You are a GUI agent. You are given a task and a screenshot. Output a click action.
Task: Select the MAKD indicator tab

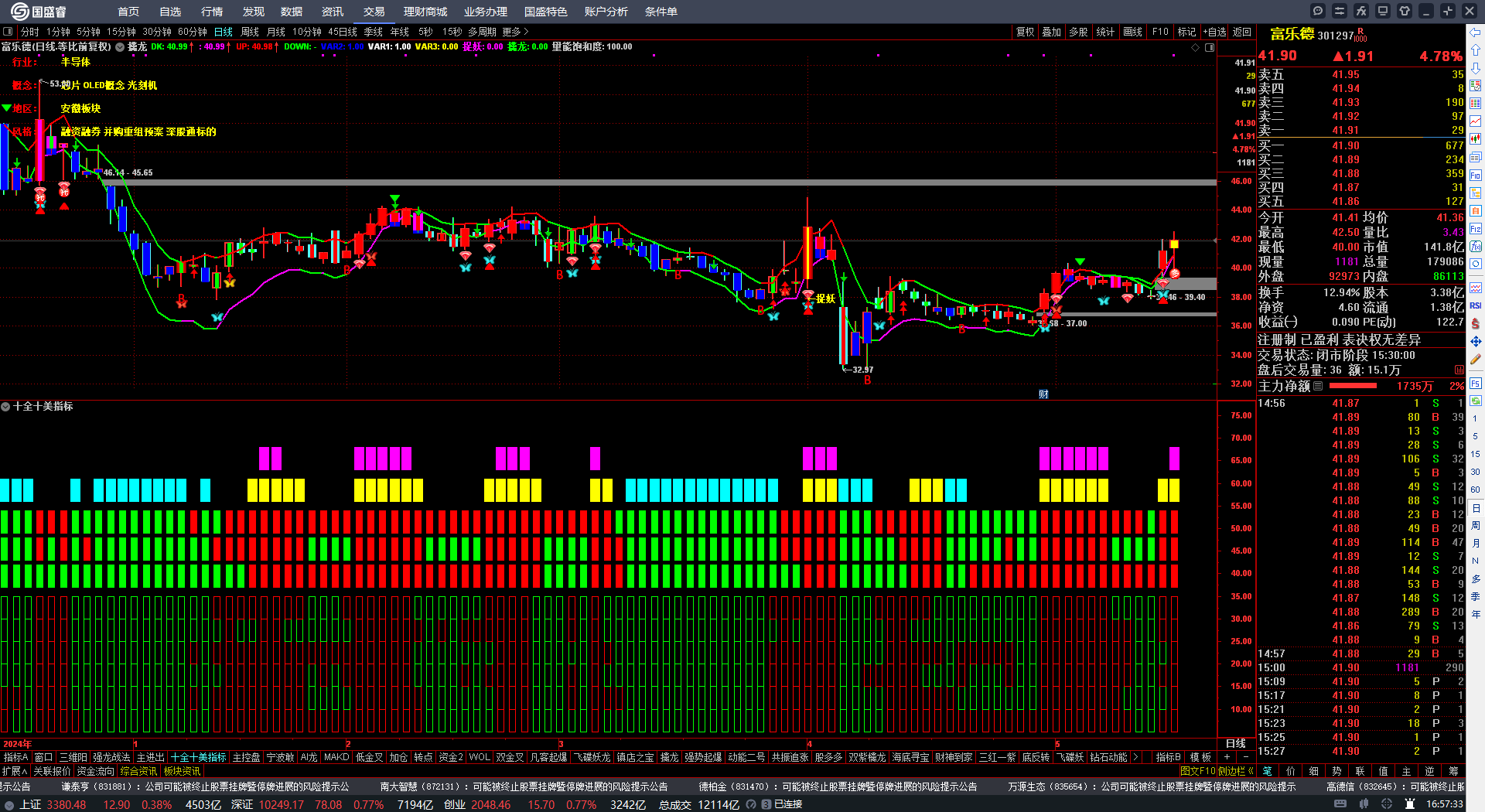pyautogui.click(x=336, y=757)
